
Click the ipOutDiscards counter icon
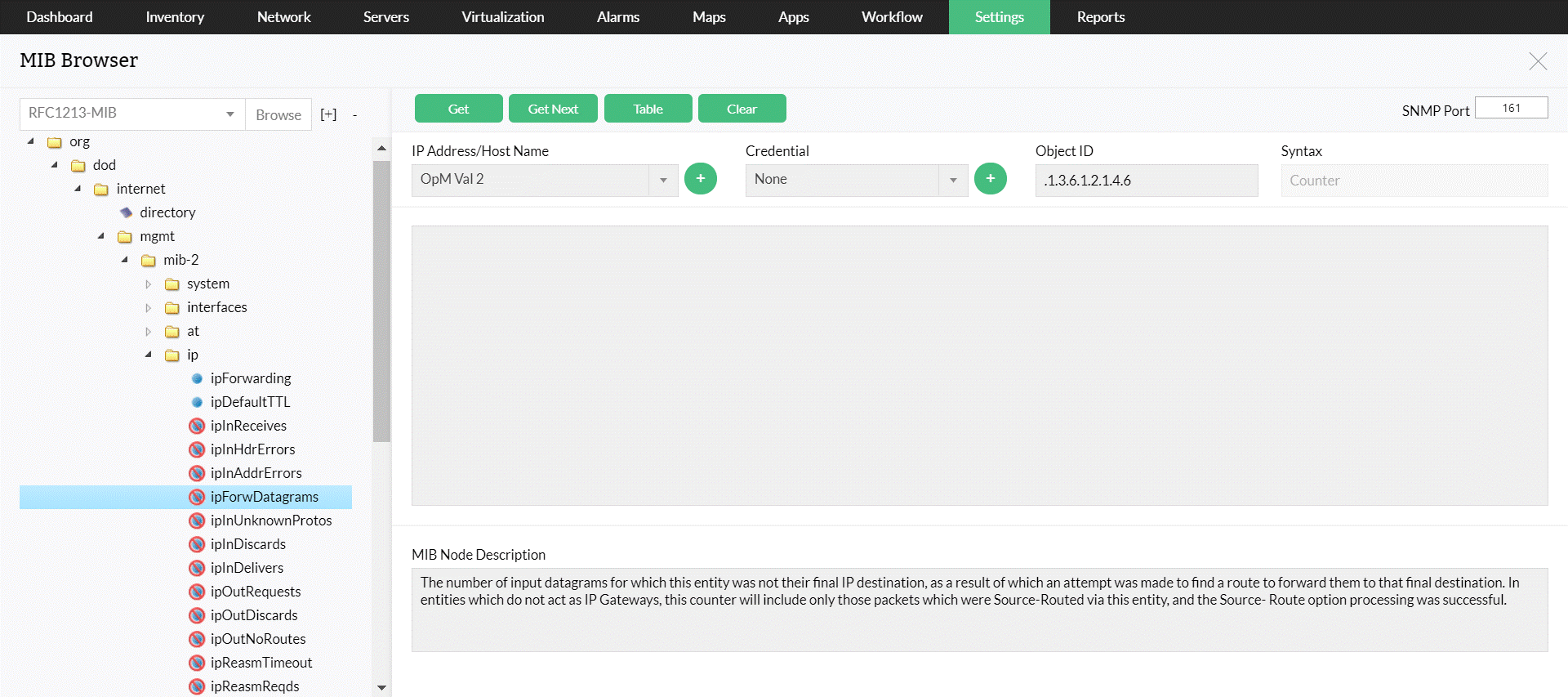(197, 615)
